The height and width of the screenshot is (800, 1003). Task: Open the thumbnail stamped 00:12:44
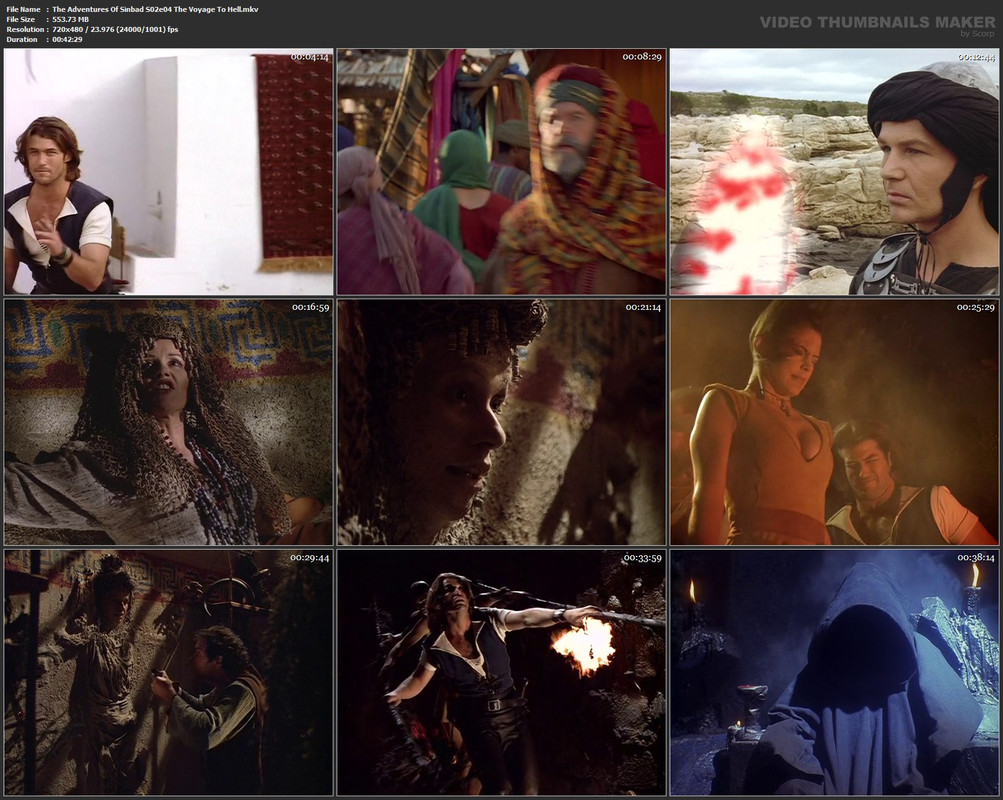coord(834,171)
